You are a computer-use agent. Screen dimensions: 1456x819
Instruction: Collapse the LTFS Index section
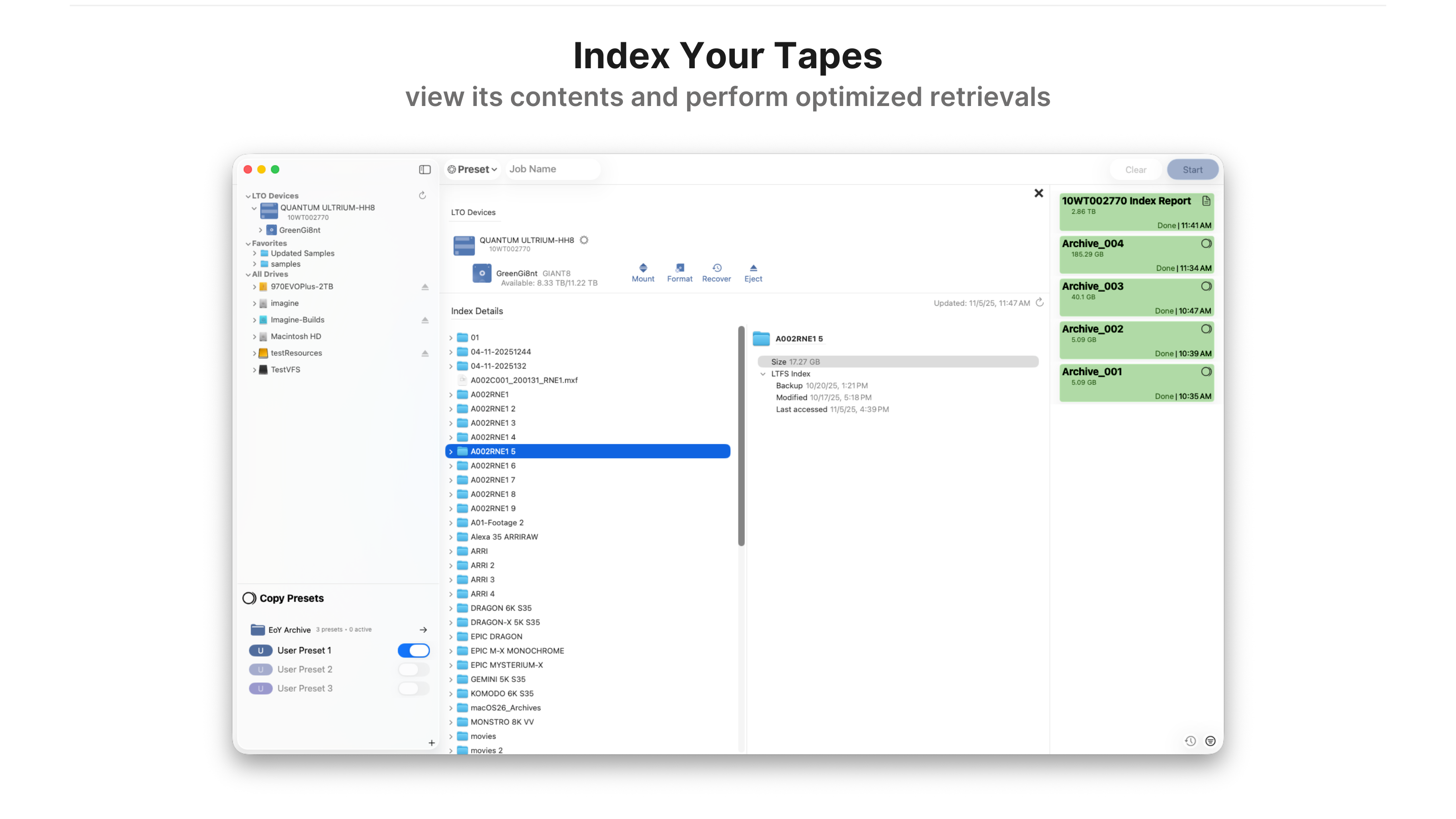[763, 374]
